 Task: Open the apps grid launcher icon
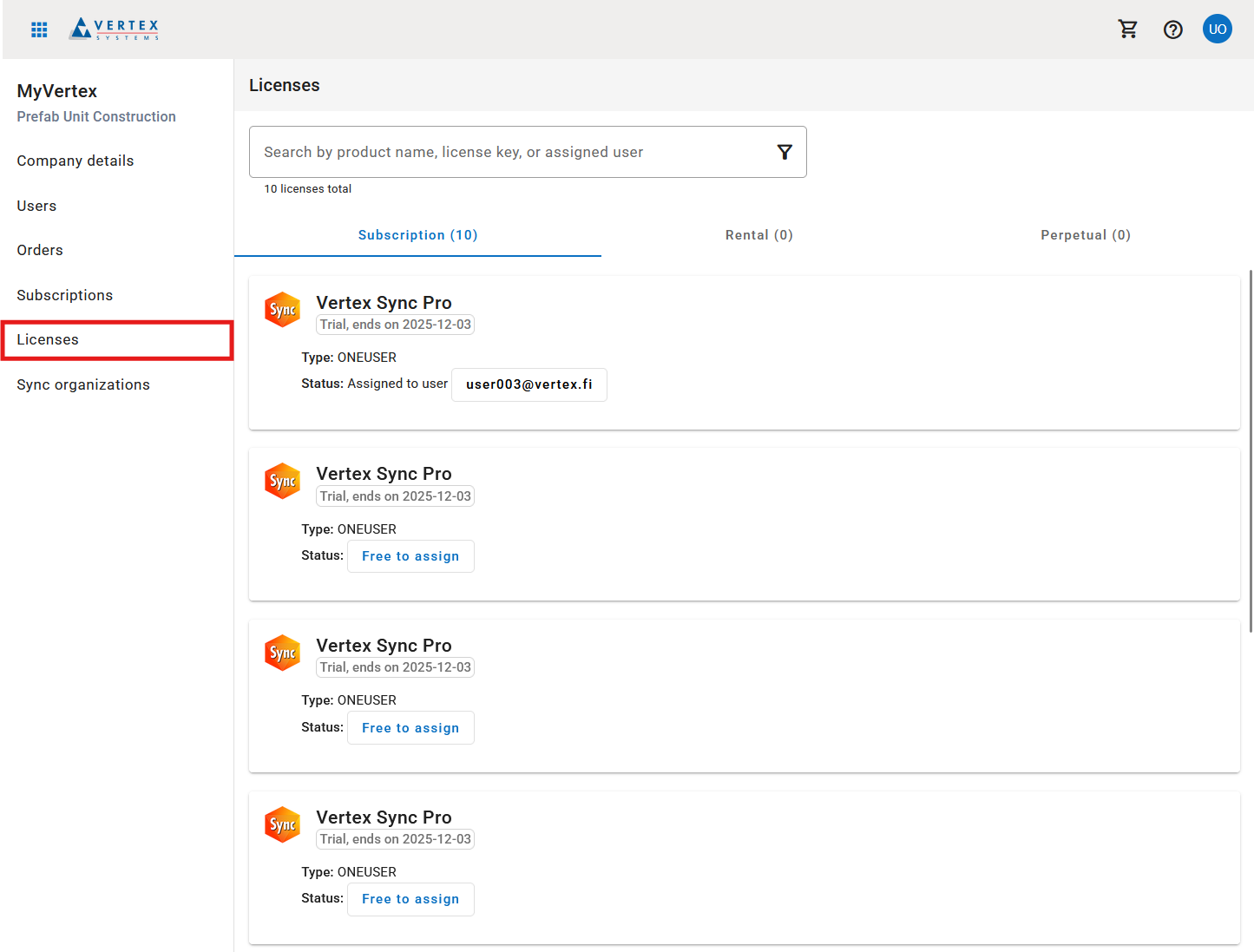(x=39, y=30)
